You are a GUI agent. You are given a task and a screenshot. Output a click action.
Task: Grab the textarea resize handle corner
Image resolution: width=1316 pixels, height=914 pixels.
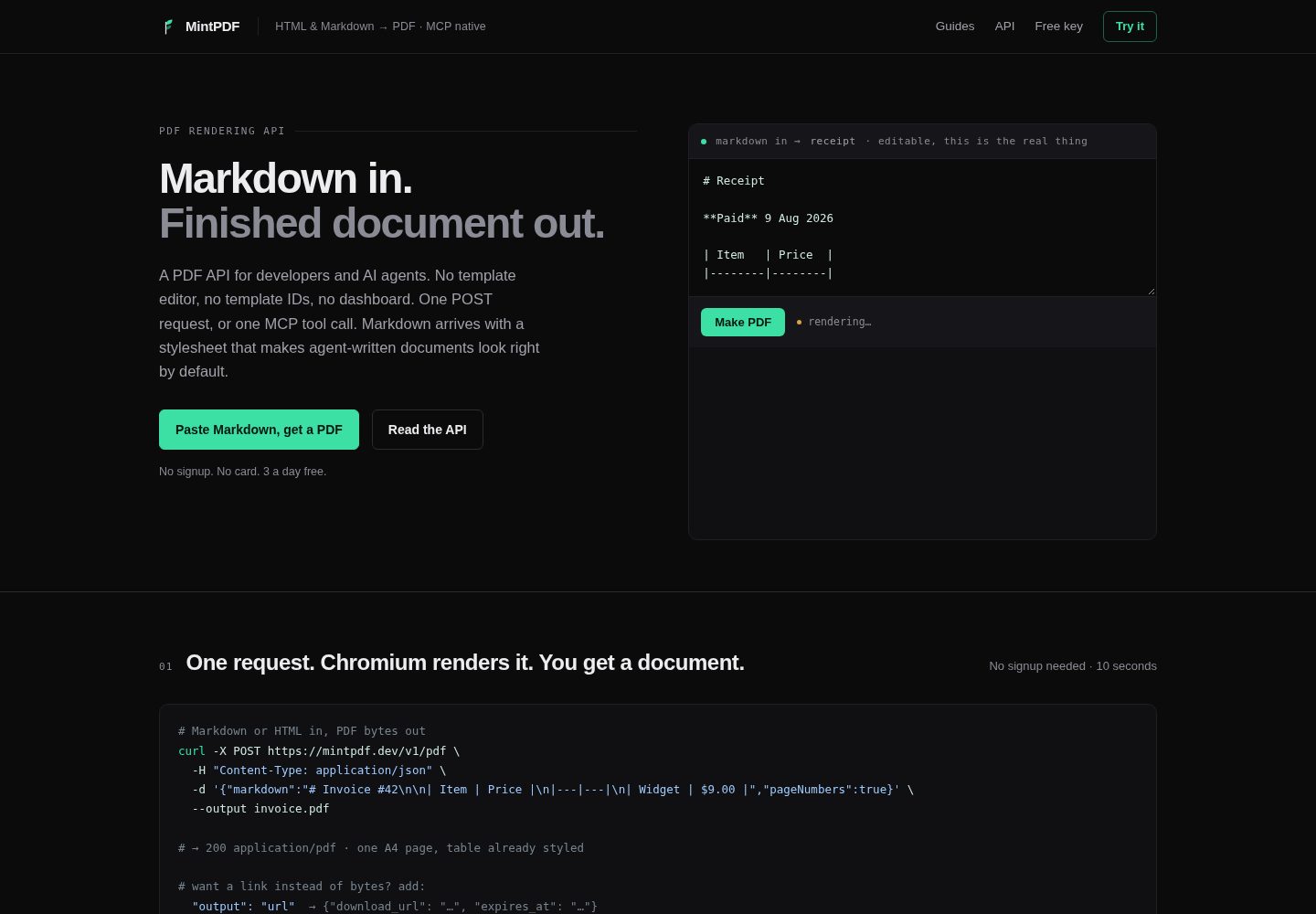tap(1151, 291)
